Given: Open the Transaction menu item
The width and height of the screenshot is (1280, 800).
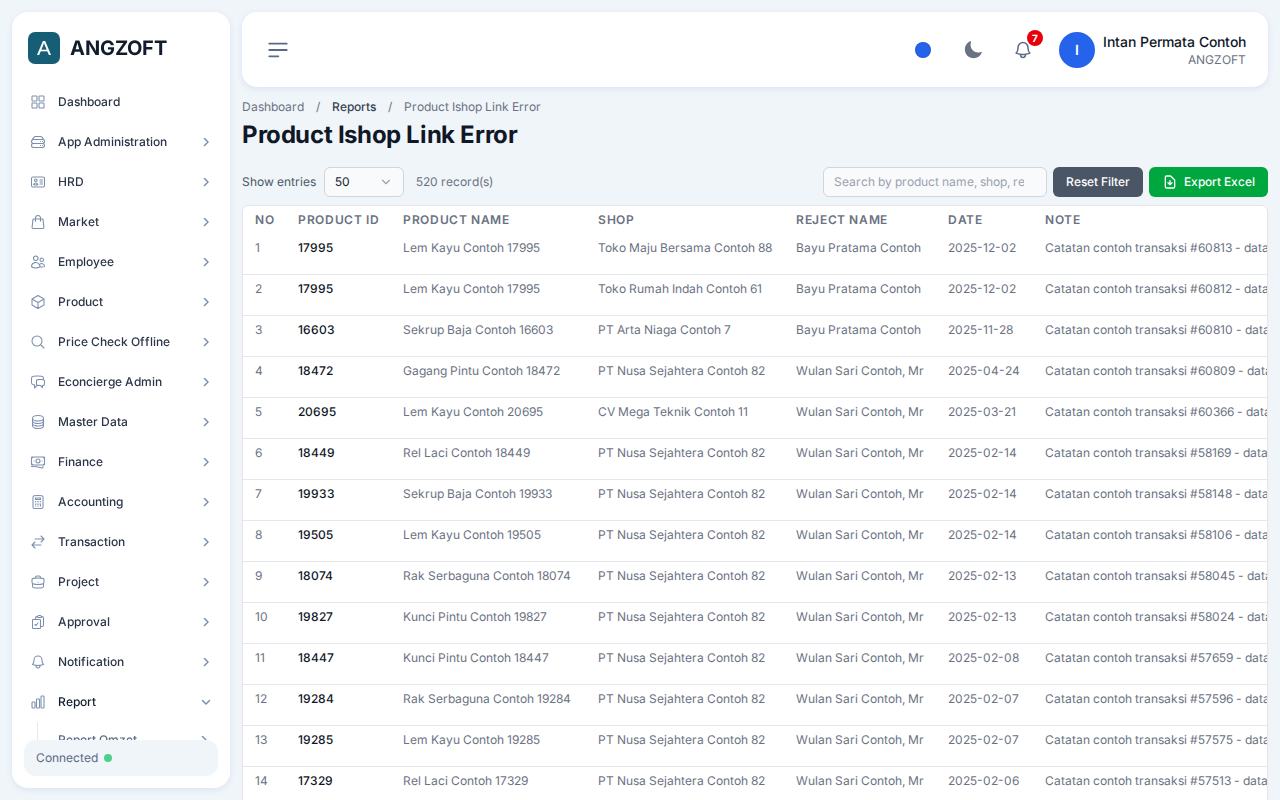Looking at the screenshot, I should click(x=121, y=542).
